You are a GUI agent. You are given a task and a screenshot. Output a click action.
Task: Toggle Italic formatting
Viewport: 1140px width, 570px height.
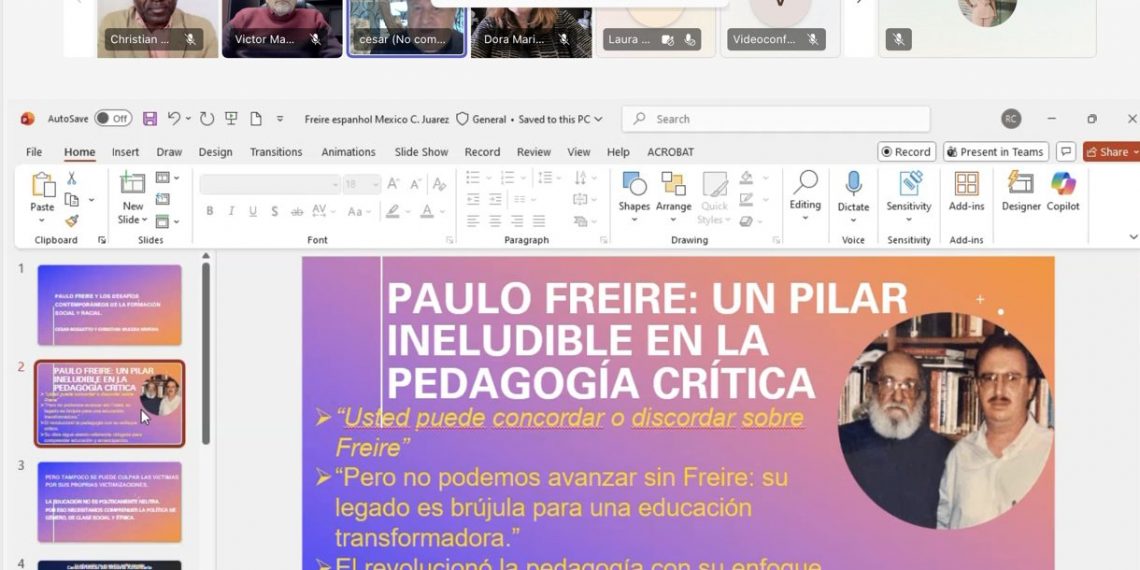tap(231, 211)
